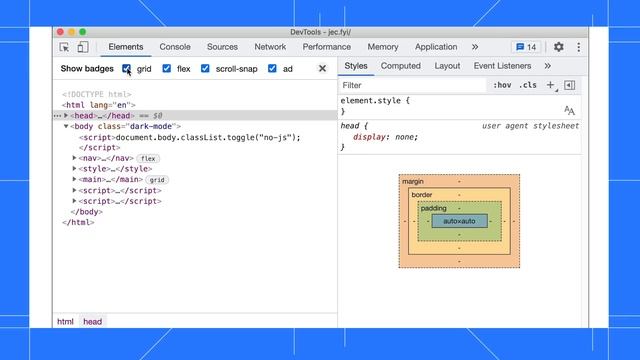Open the font editor AA icon
This screenshot has height=360, width=640.
tap(569, 110)
